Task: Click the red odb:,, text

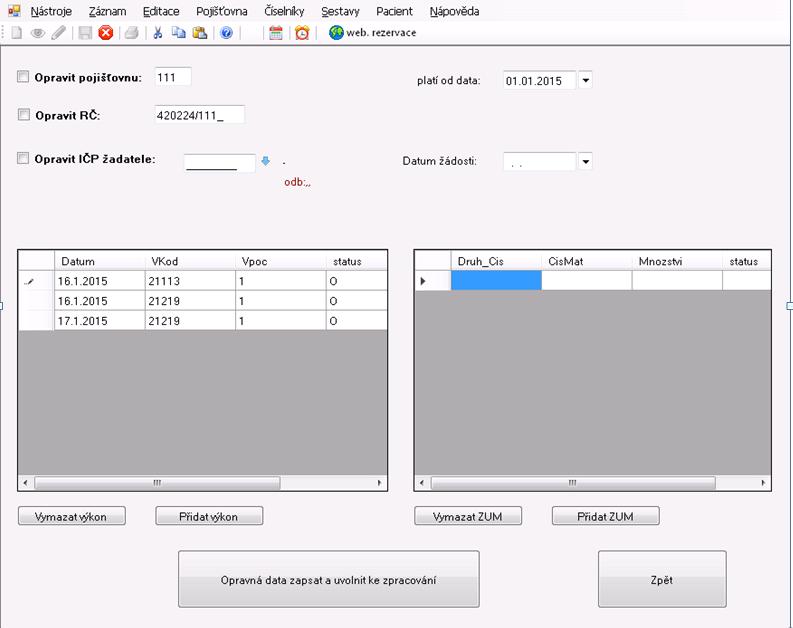Action: click(x=297, y=182)
